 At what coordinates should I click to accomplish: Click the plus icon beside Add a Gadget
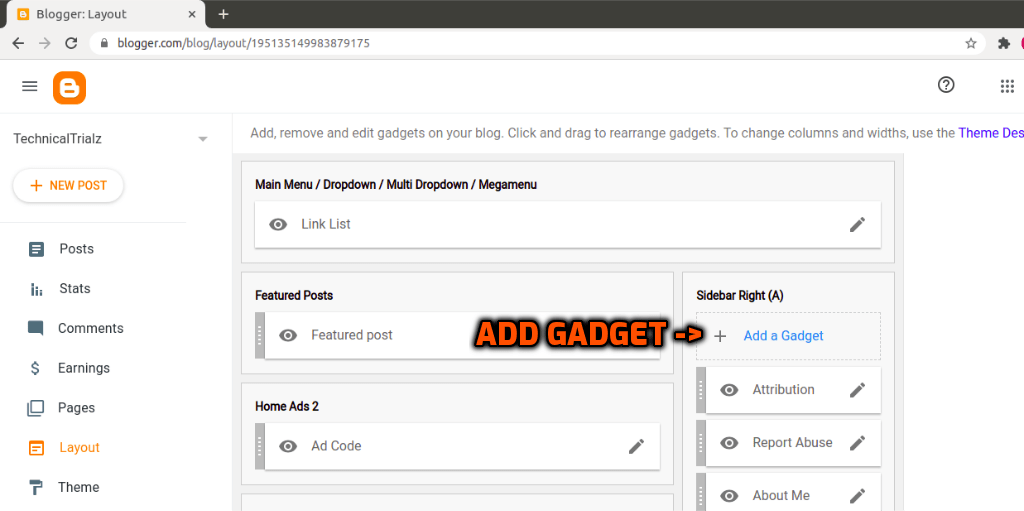point(720,337)
